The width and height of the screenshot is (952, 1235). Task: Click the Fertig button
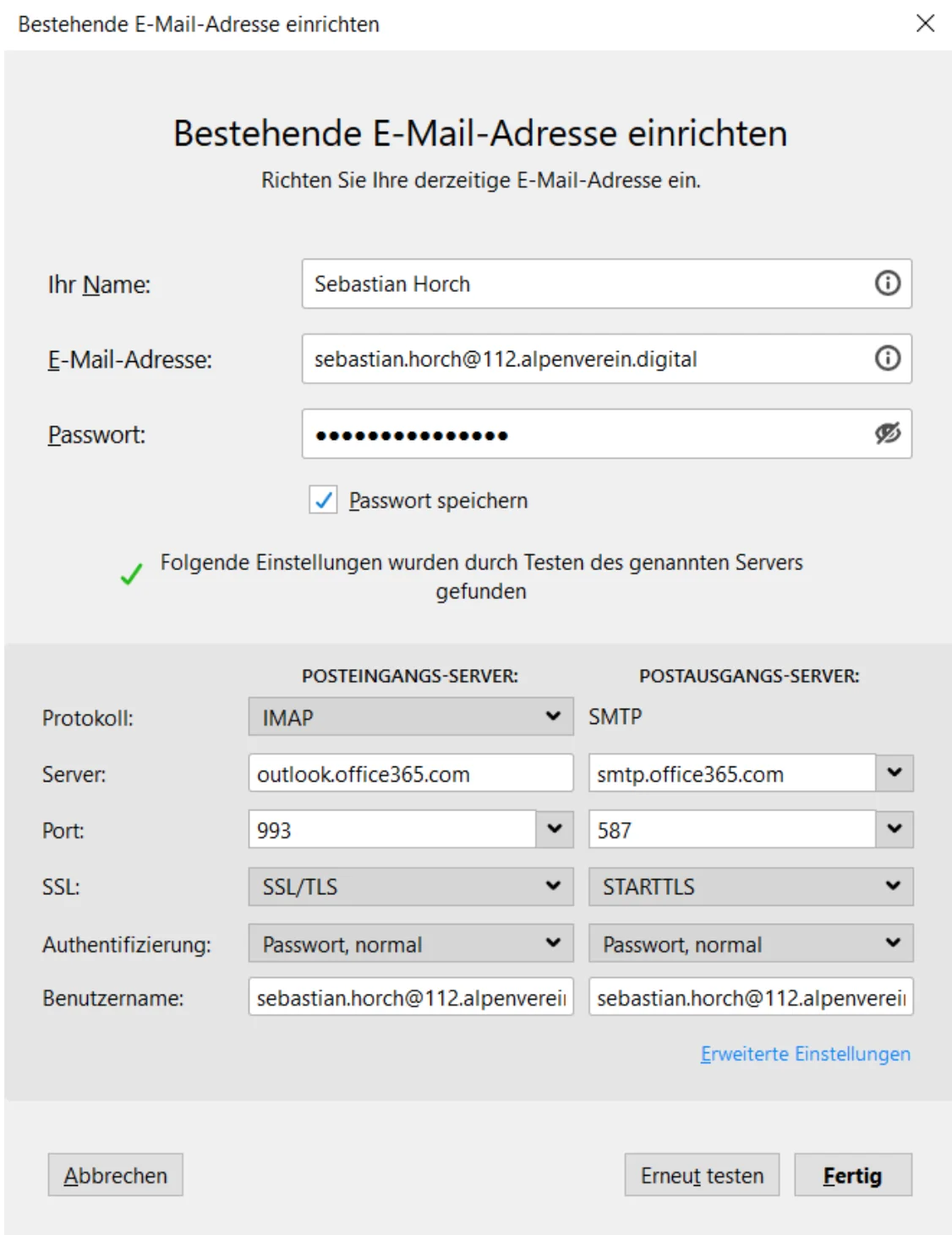(x=852, y=1175)
